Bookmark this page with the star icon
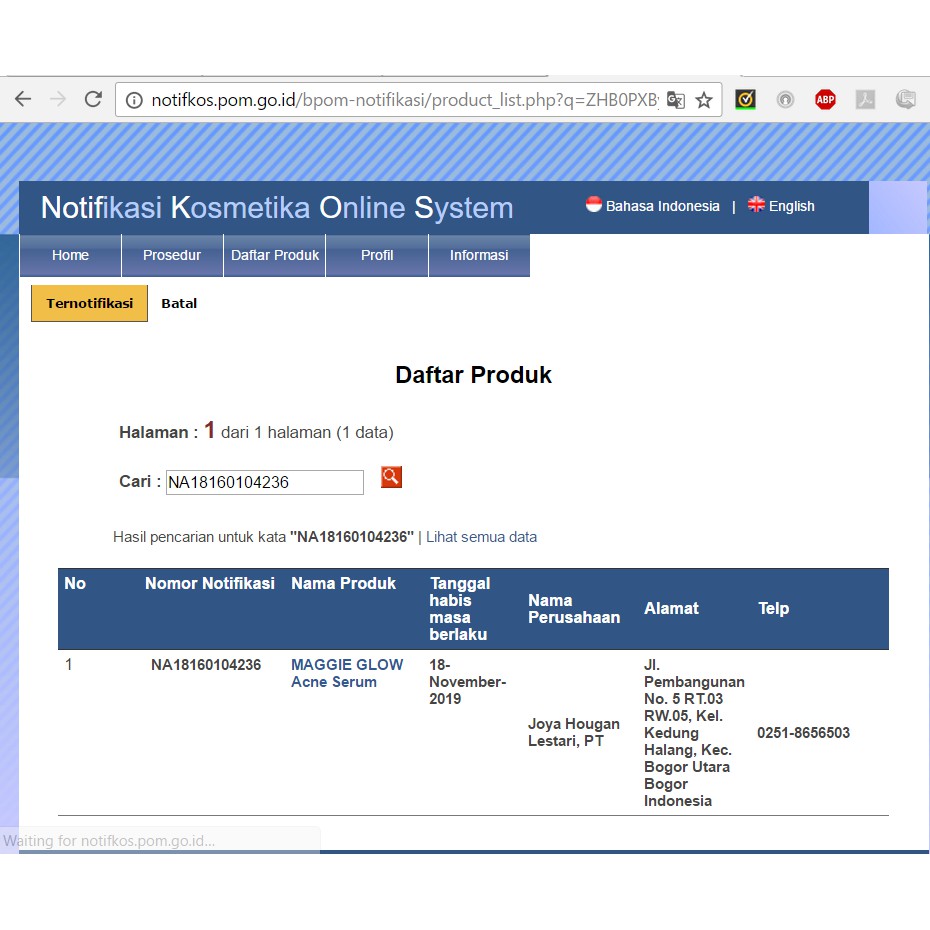The image size is (930, 930). [704, 100]
